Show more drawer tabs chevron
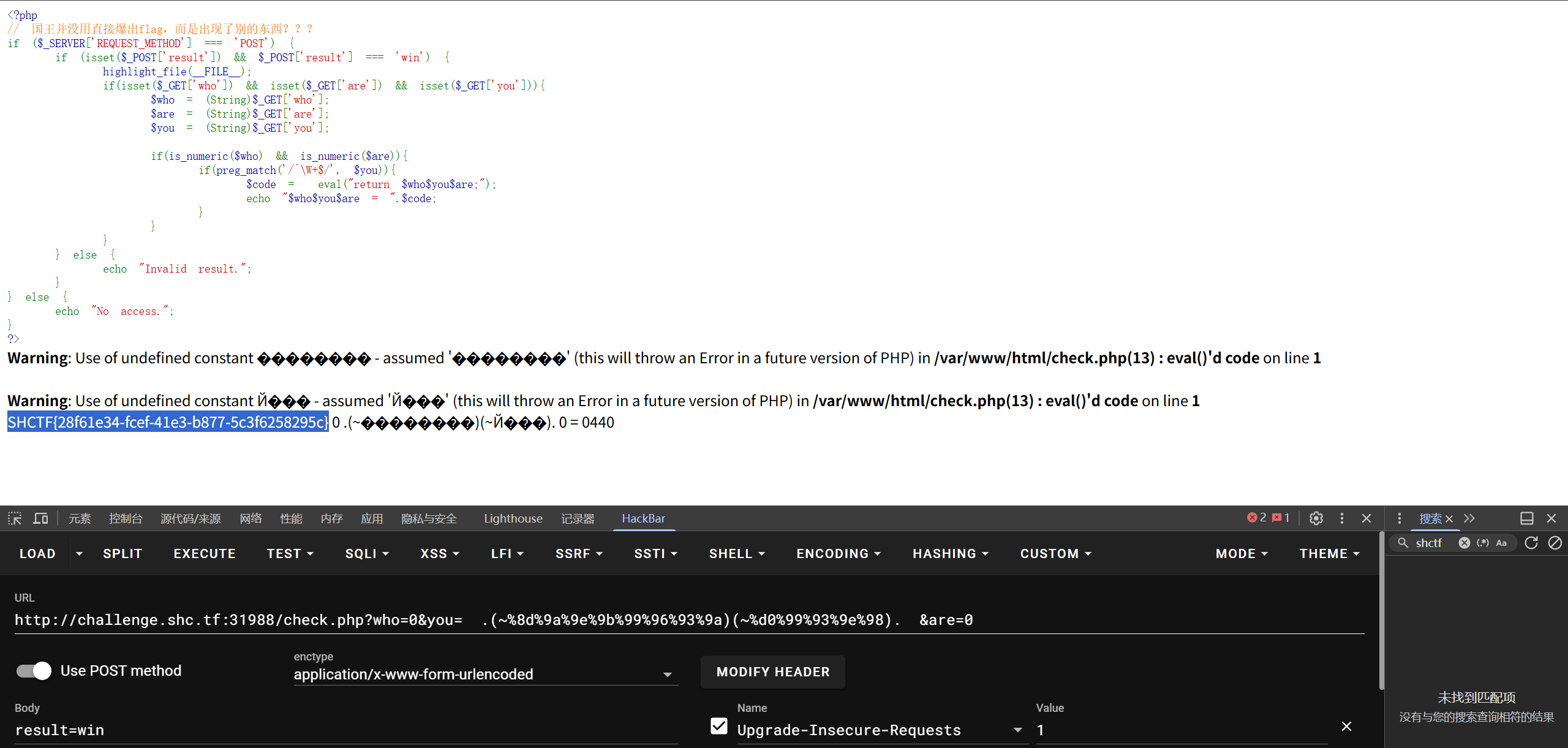The image size is (1568, 748). click(1469, 518)
